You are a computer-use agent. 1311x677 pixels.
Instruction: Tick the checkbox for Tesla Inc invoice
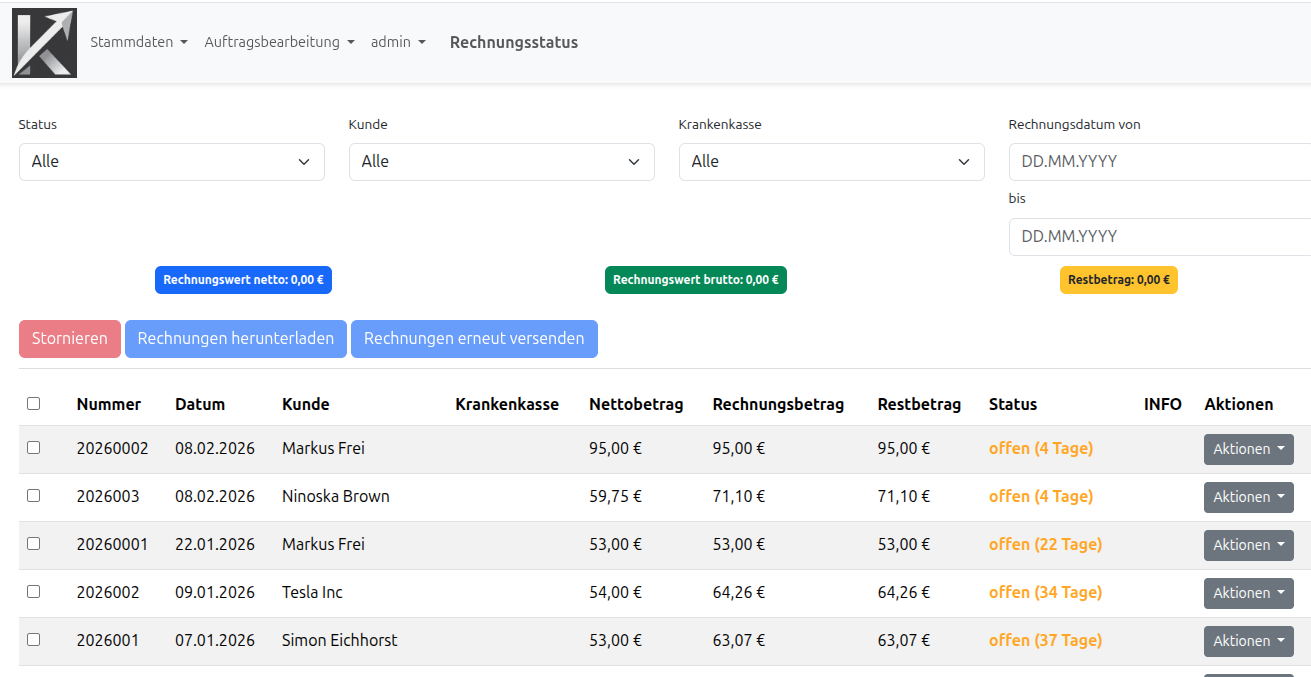pos(34,592)
